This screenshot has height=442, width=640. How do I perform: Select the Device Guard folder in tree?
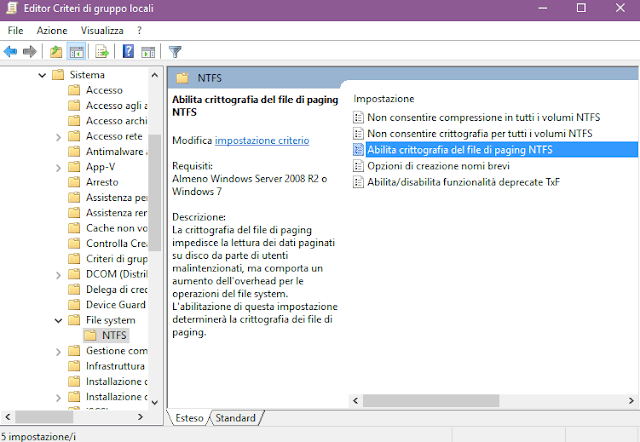(x=116, y=305)
